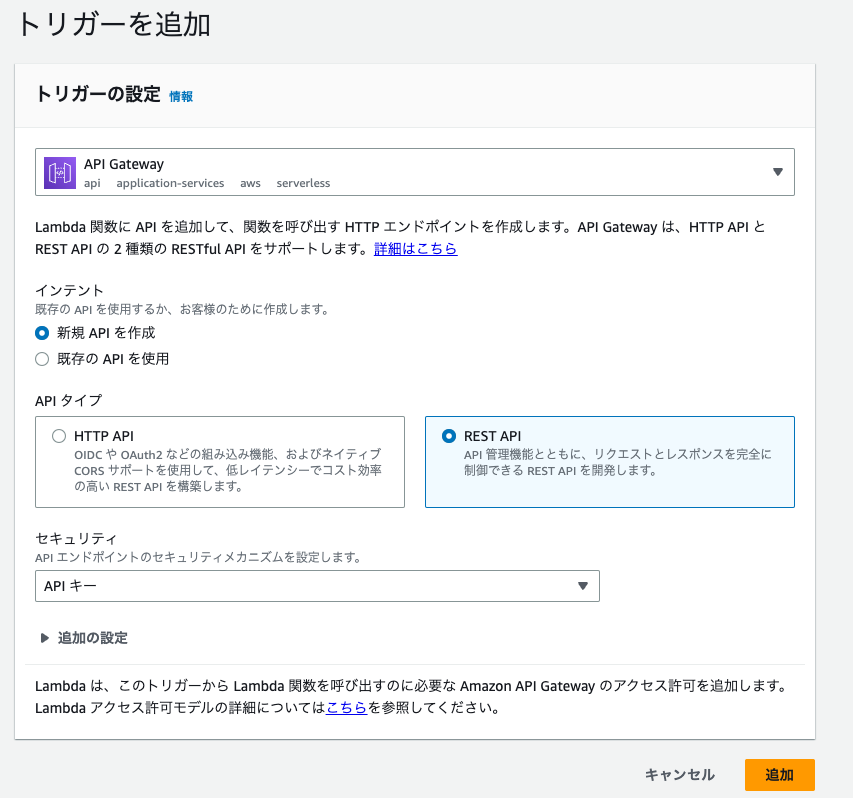Open the セキュリティ API キー dropdown
853x798 pixels.
coord(317,586)
